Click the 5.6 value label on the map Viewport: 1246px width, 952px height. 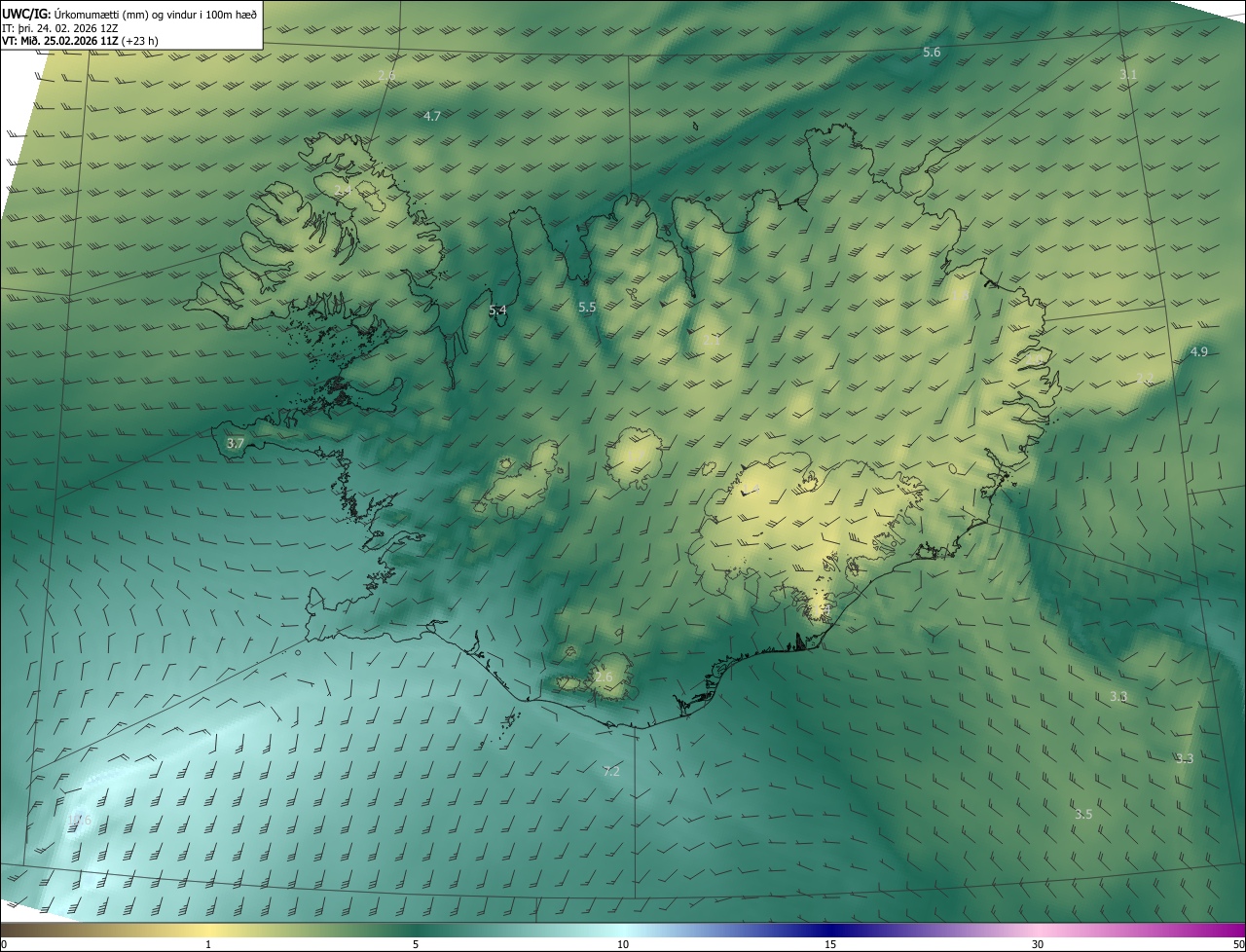932,53
